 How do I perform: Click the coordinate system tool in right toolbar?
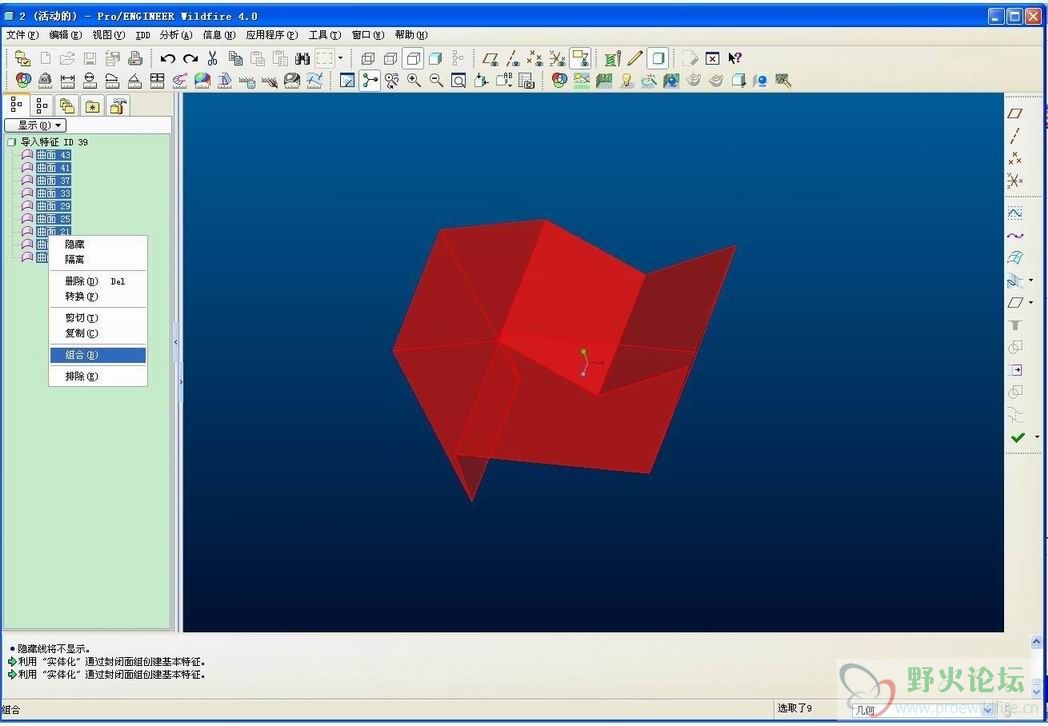[1015, 180]
